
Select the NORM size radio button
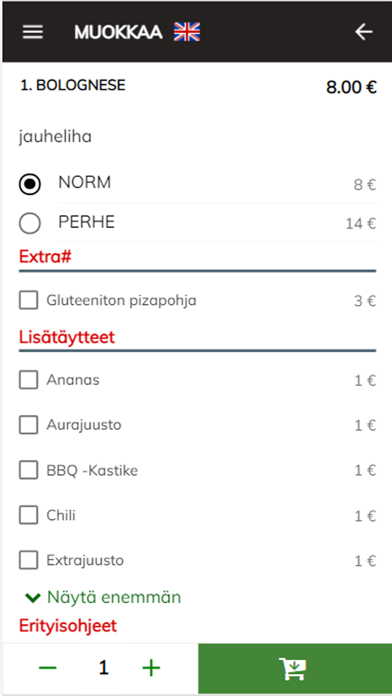click(x=30, y=184)
